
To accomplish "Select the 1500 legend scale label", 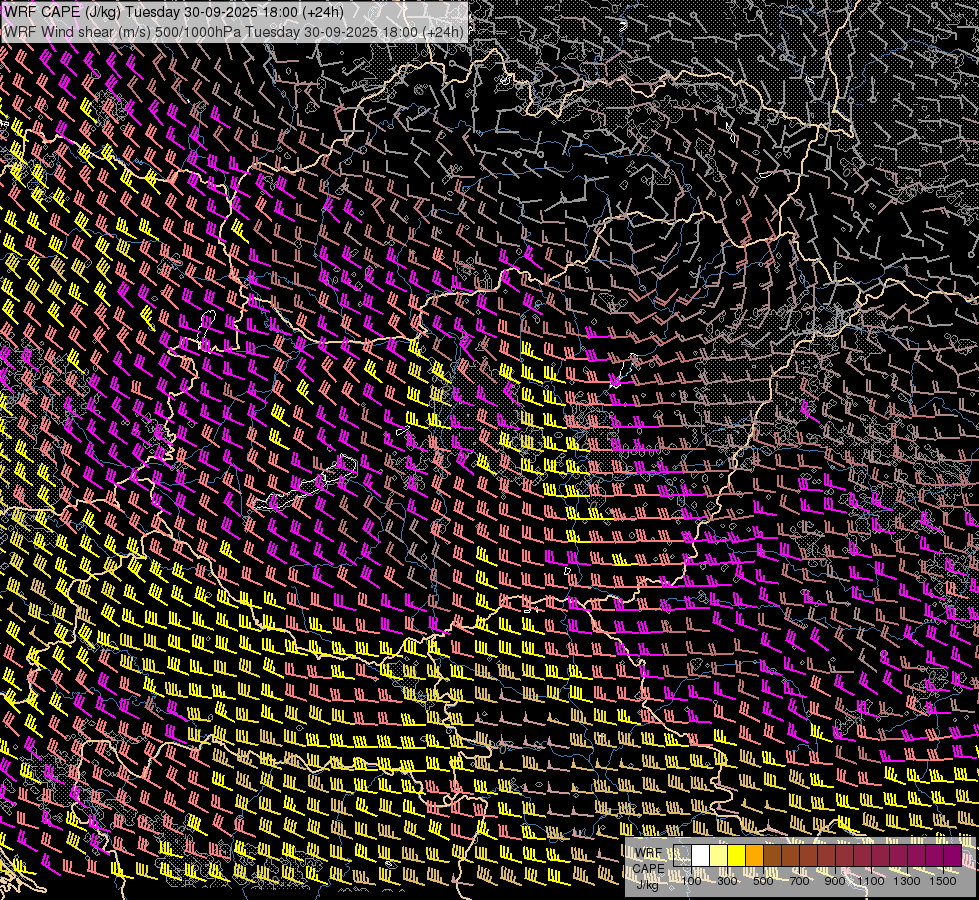I will (x=943, y=881).
